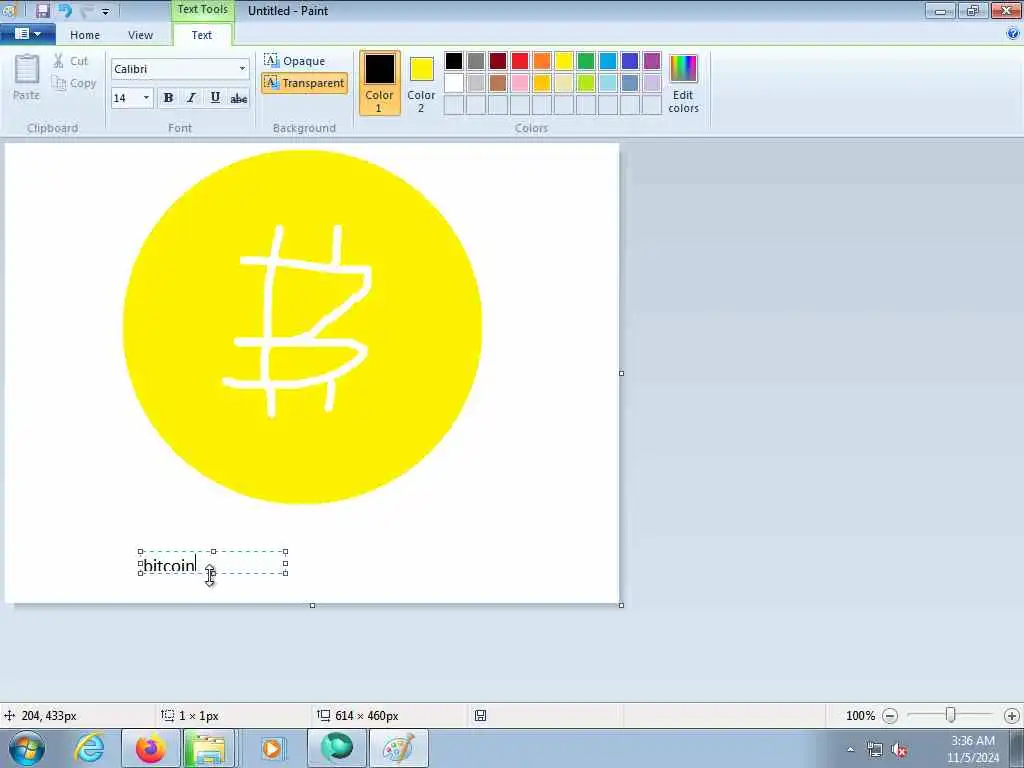Click the muted volume tray icon
The width and height of the screenshot is (1024, 768).
[x=899, y=750]
